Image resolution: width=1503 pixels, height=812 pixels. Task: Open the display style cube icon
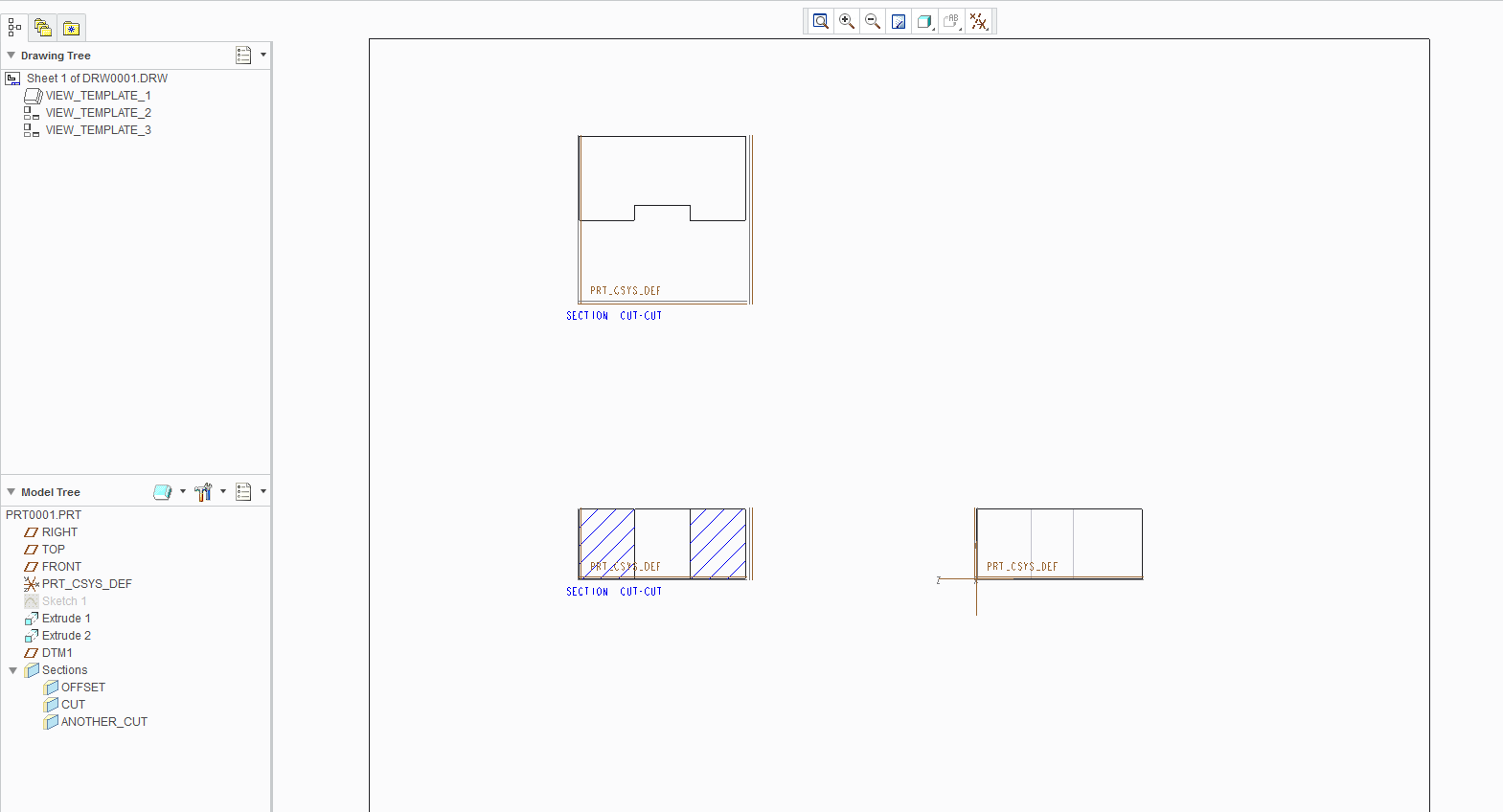[924, 21]
